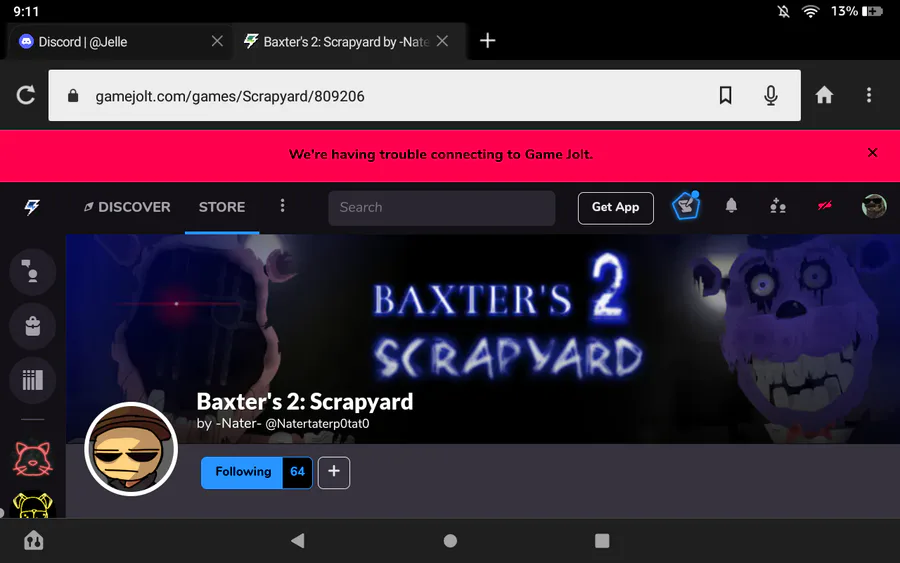Open the yellow dog community icon
The image size is (900, 563).
(x=33, y=504)
